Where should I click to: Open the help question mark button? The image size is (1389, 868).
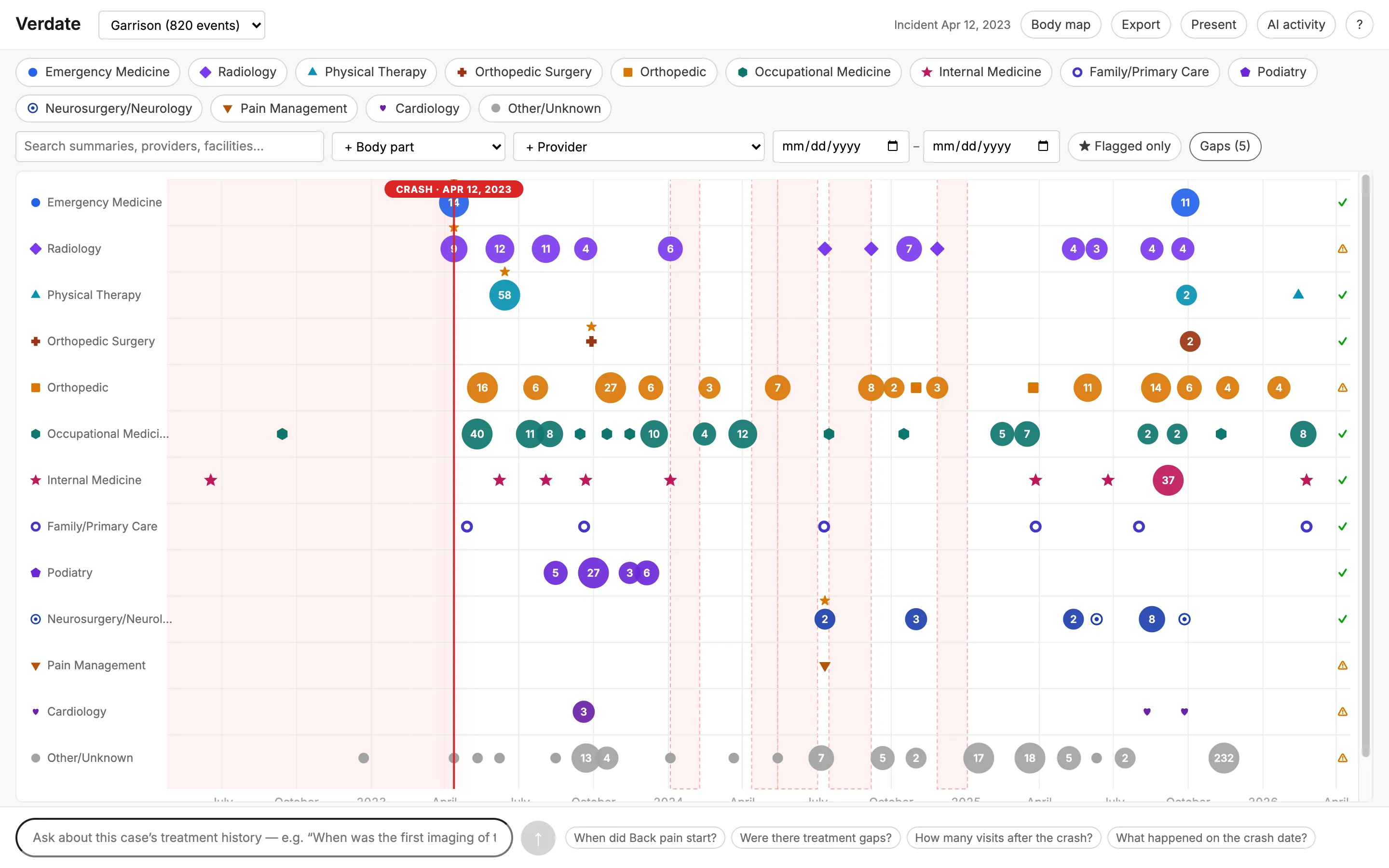tap(1359, 25)
